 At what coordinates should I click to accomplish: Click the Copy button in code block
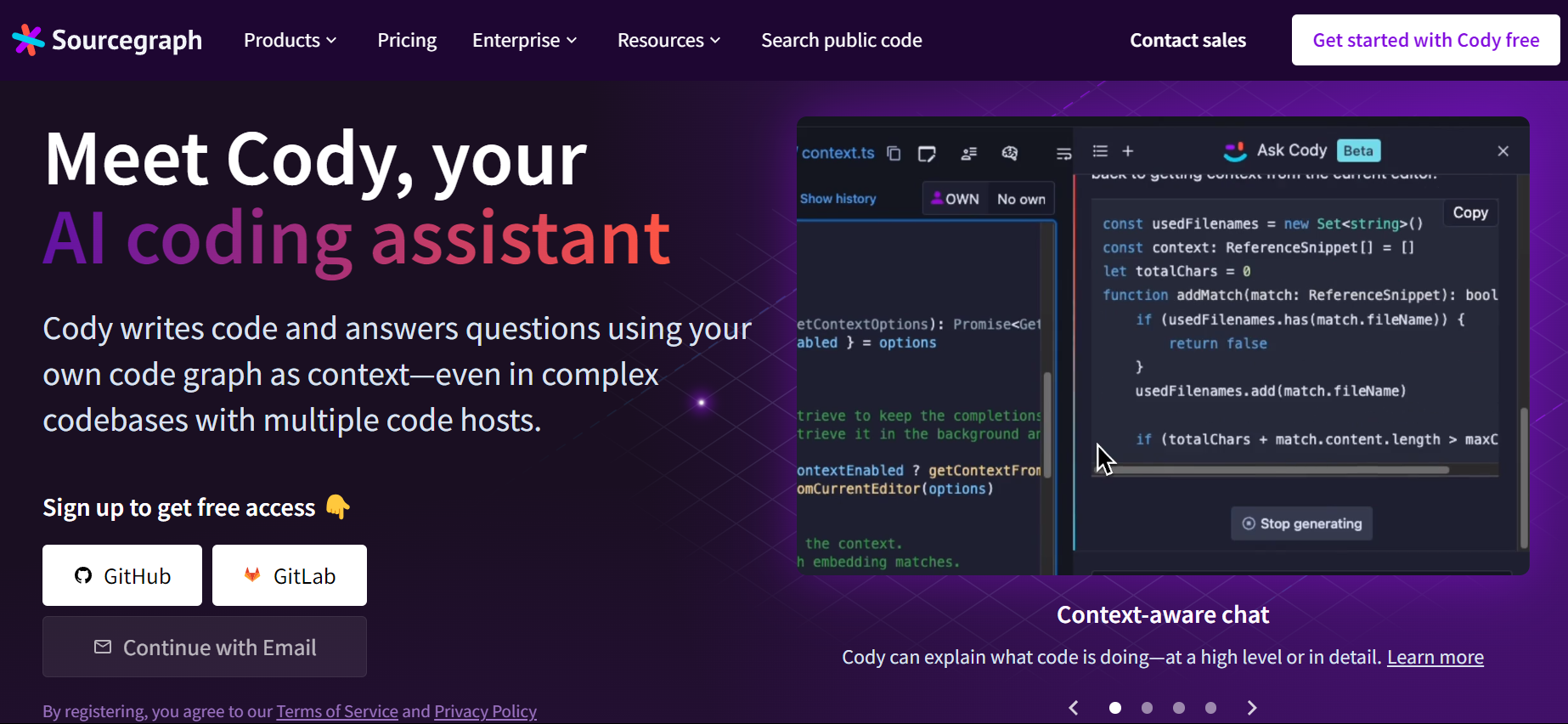tap(1470, 212)
